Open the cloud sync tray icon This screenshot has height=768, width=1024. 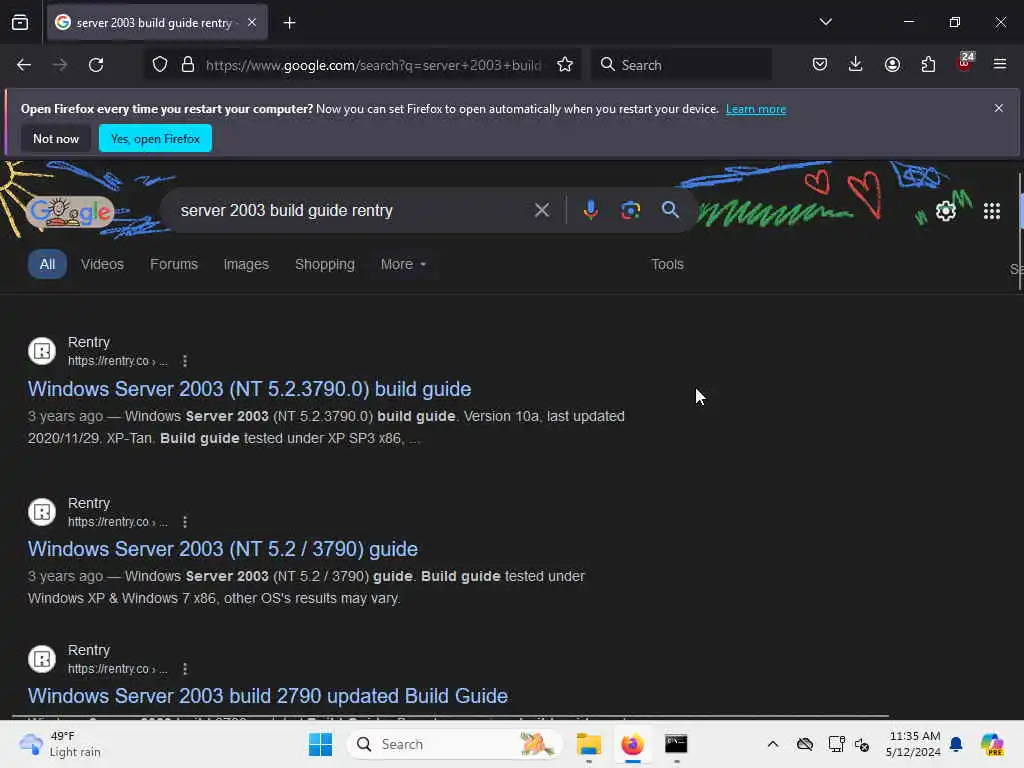[x=805, y=744]
